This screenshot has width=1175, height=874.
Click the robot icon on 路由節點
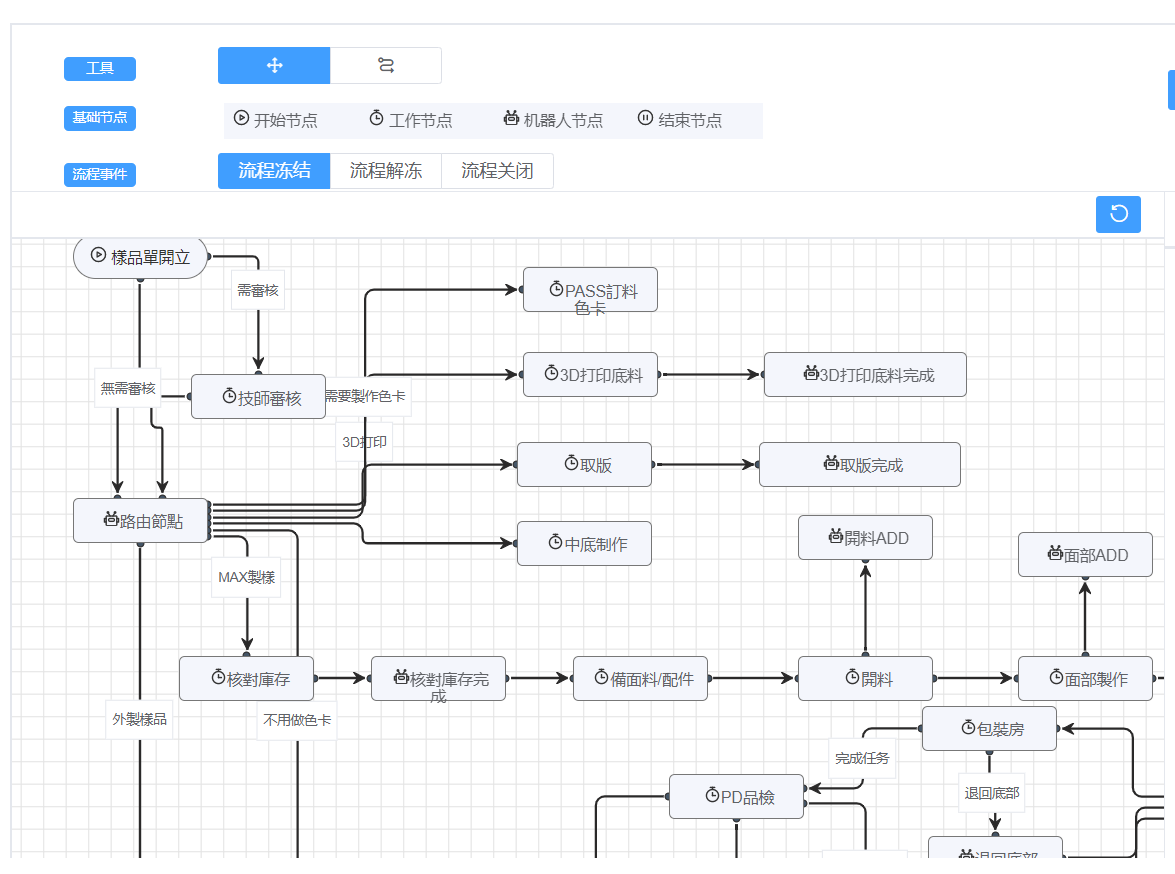point(110,520)
